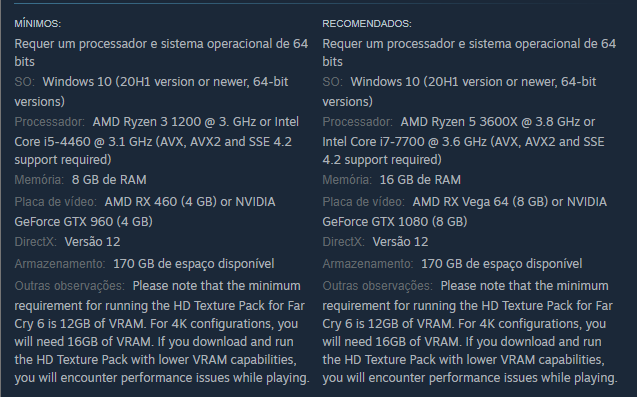Click the 8 GB de RAM text
The height and width of the screenshot is (397, 637).
(109, 180)
